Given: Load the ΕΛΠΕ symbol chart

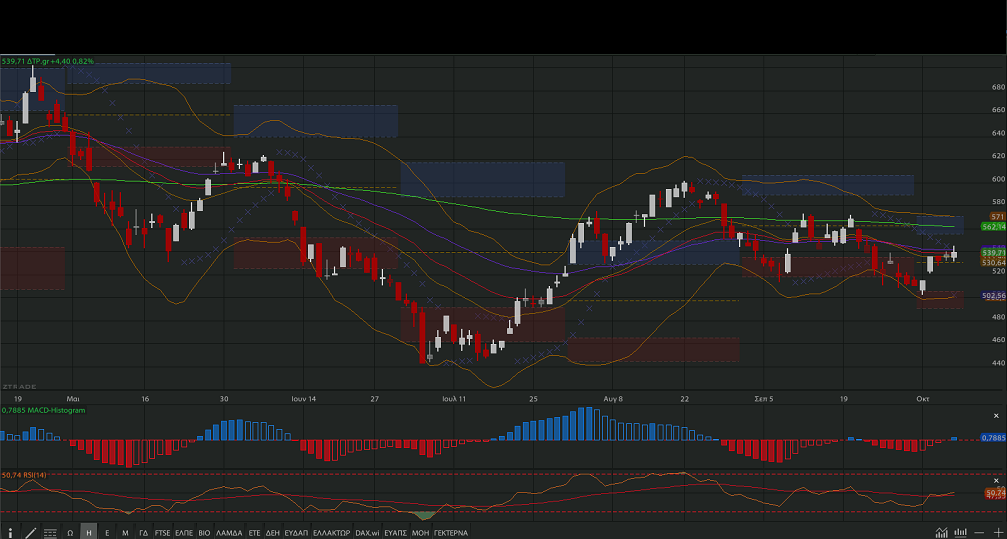Looking at the screenshot, I should click(184, 533).
